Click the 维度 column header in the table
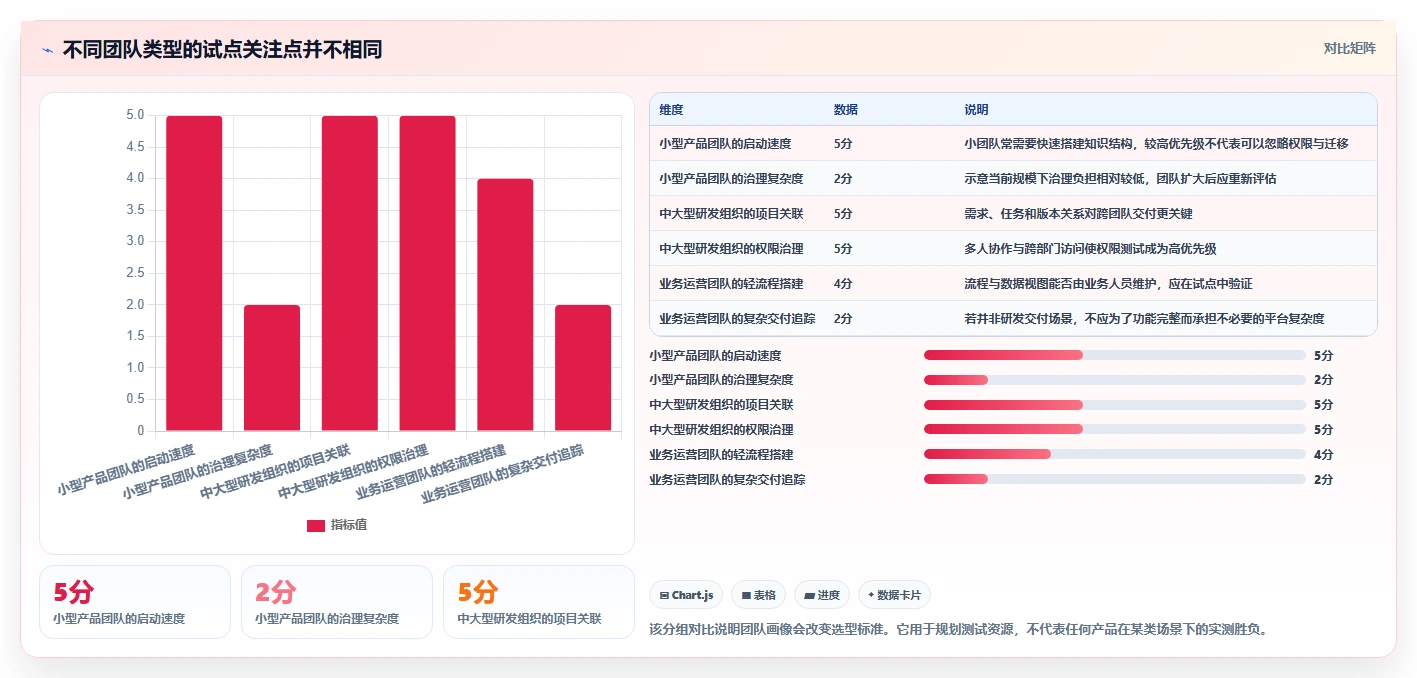 coord(671,110)
